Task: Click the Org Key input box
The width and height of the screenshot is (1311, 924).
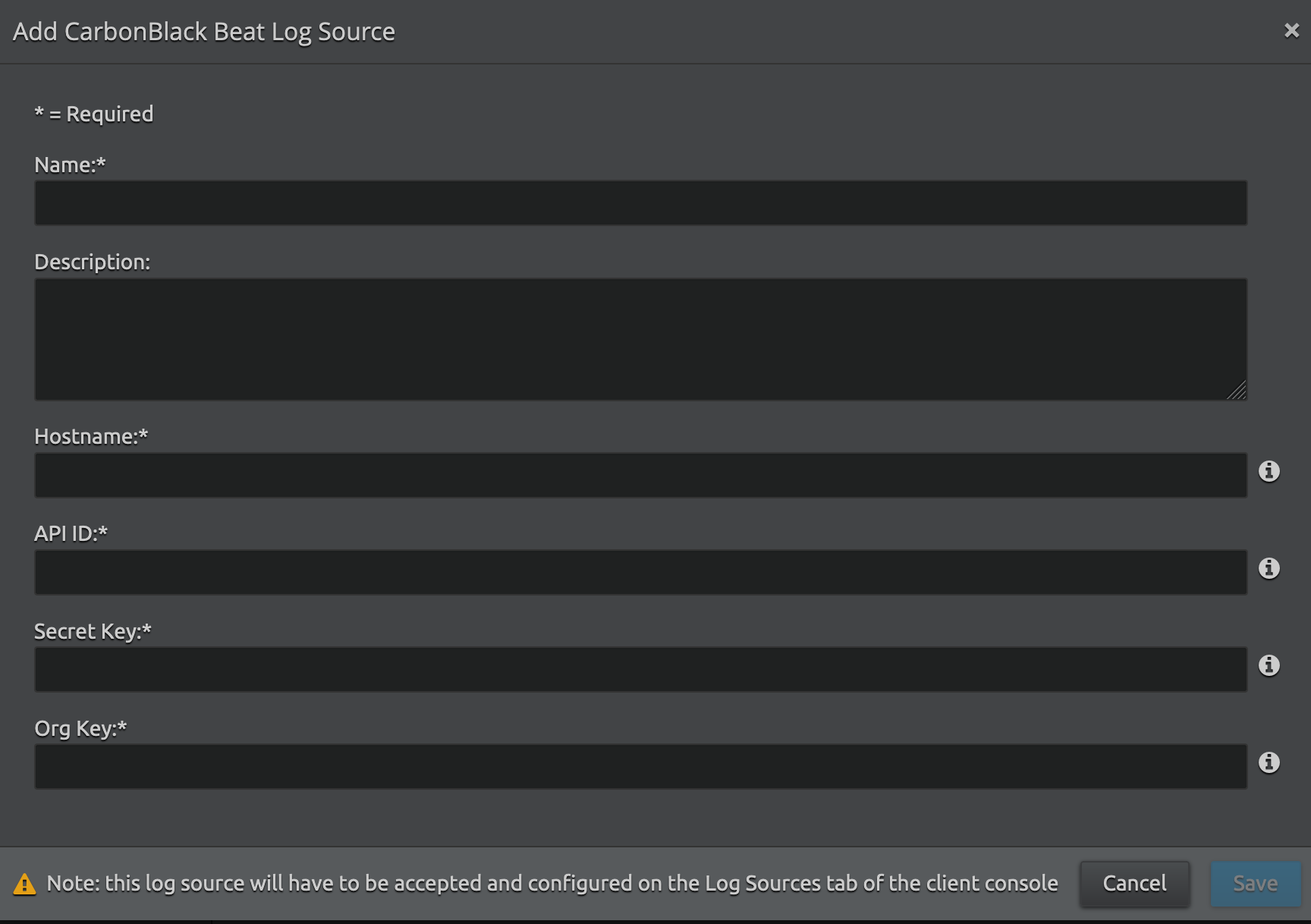Action: 640,767
